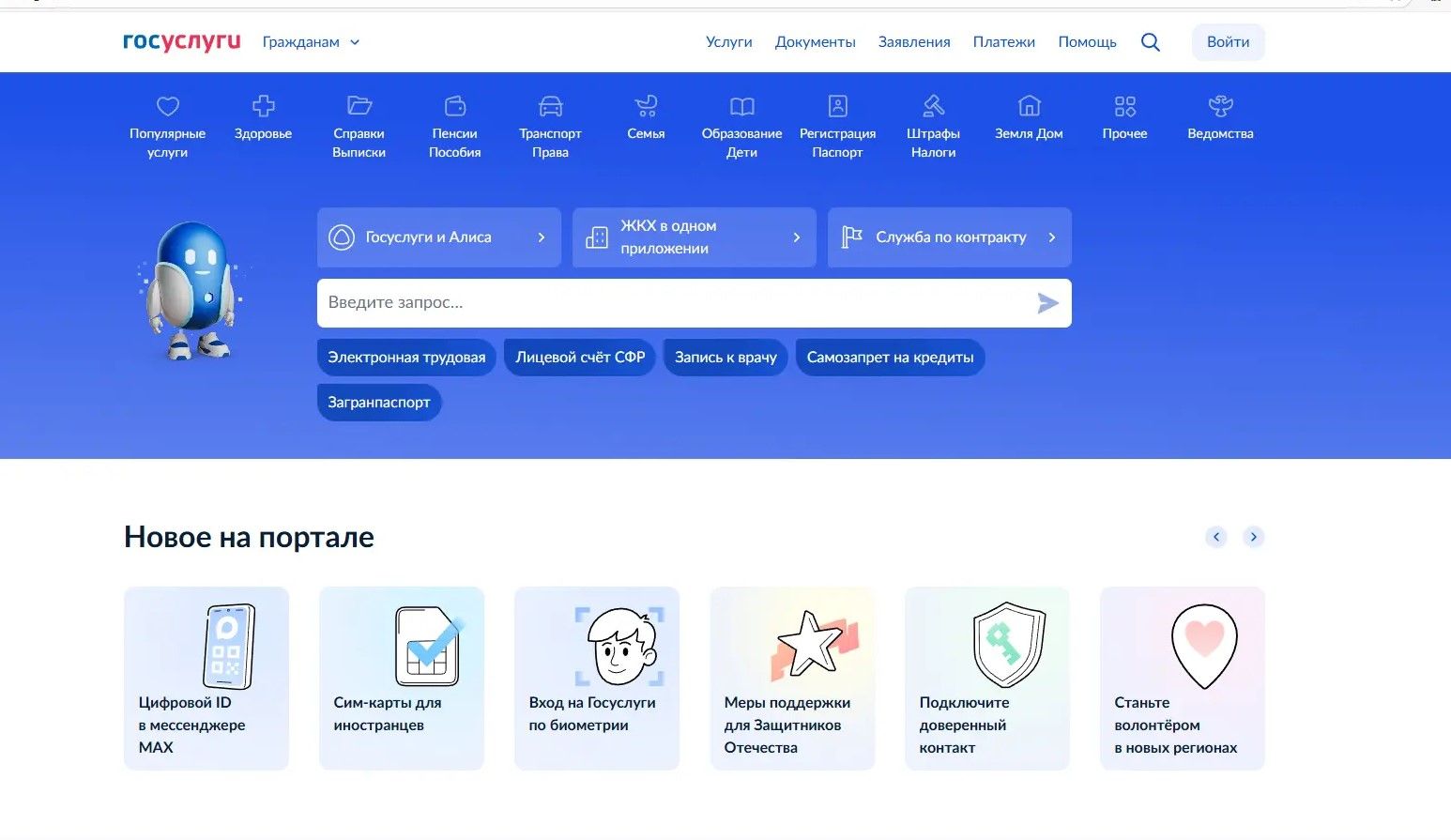Open Штрафы Налоги gavel icon
The width and height of the screenshot is (1451, 840).
[934, 106]
